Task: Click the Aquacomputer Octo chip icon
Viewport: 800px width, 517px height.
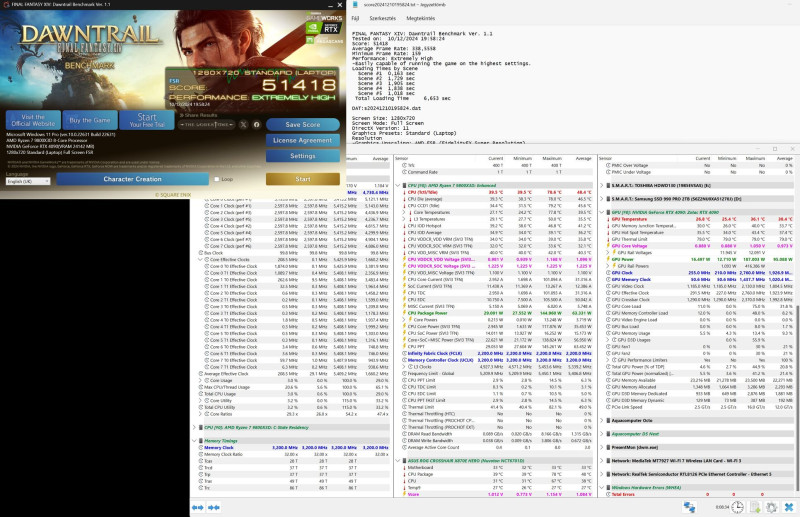Action: [608, 421]
